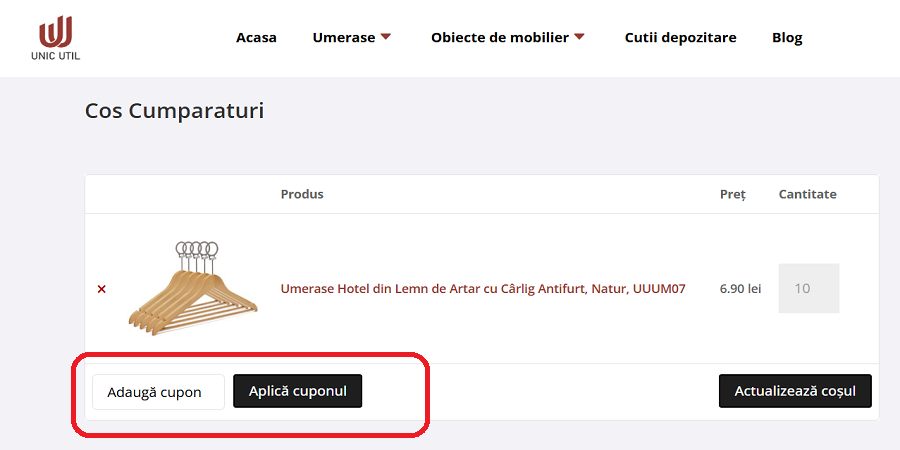The image size is (900, 450).
Task: Click the Adaugă cupon input field
Action: click(x=158, y=392)
